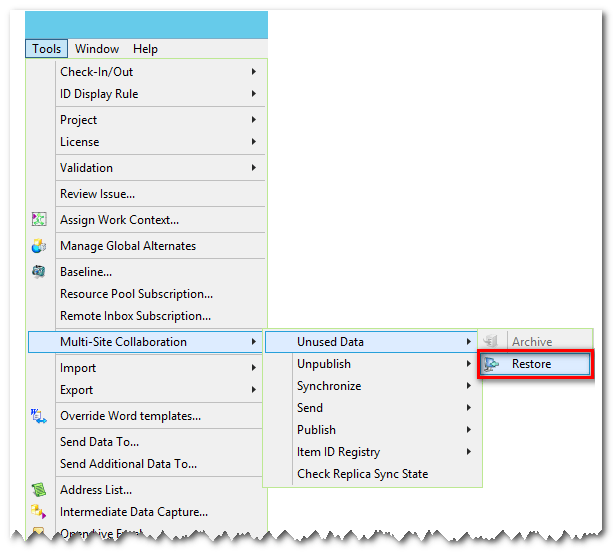Click the Manage Global Alternates icon
613x558 pixels.
[x=39, y=246]
